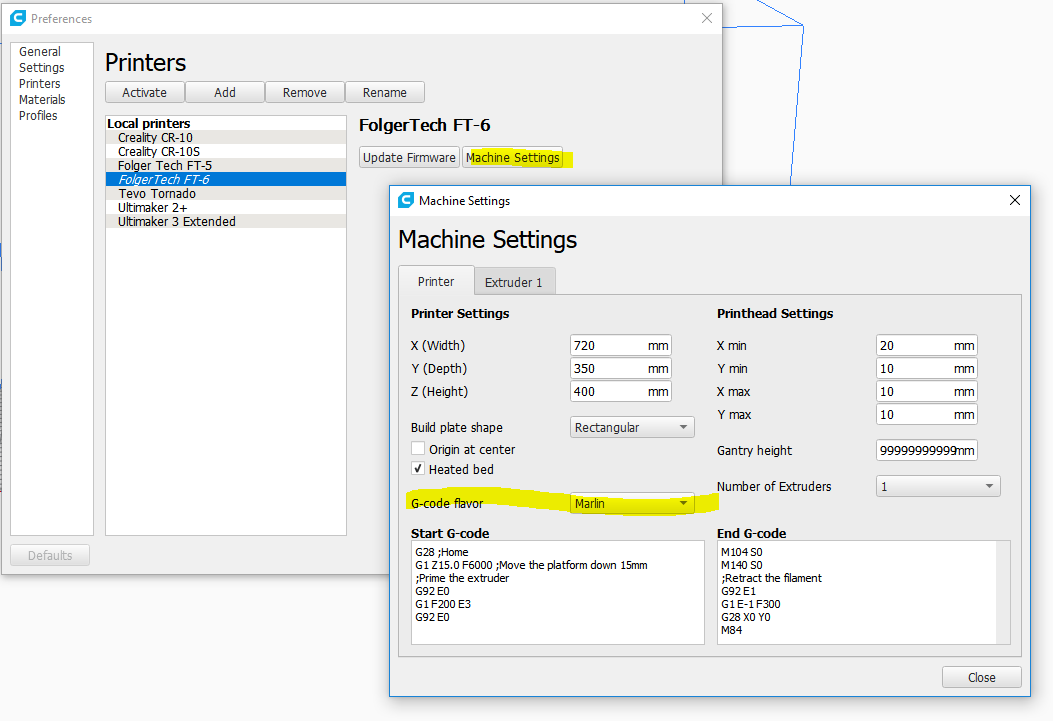
Task: Go to the Profiles preferences section
Action: pyautogui.click(x=38, y=116)
